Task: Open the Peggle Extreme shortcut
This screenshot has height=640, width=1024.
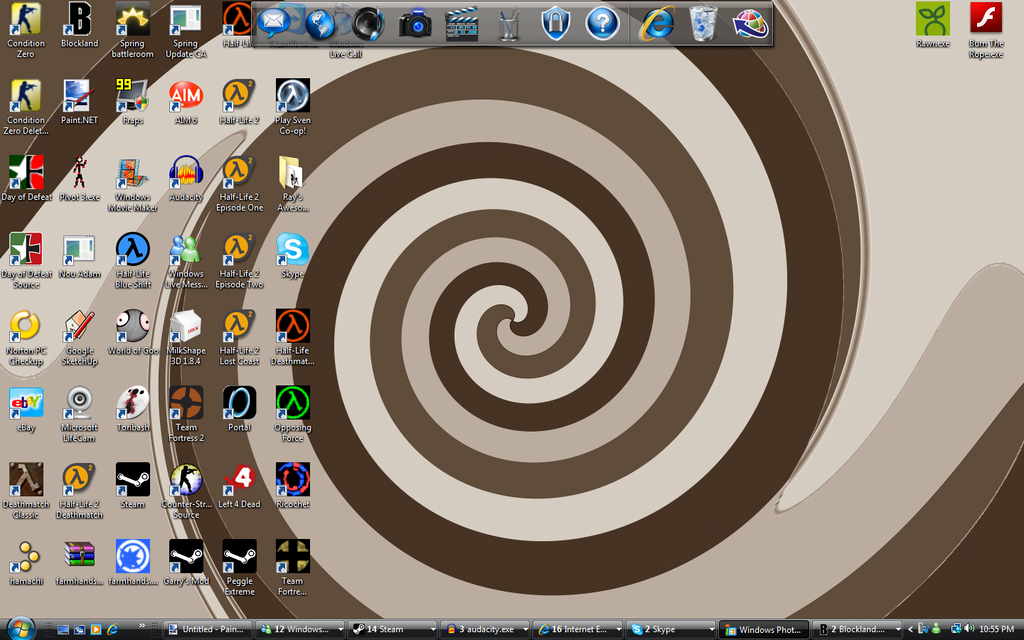Action: tap(240, 568)
